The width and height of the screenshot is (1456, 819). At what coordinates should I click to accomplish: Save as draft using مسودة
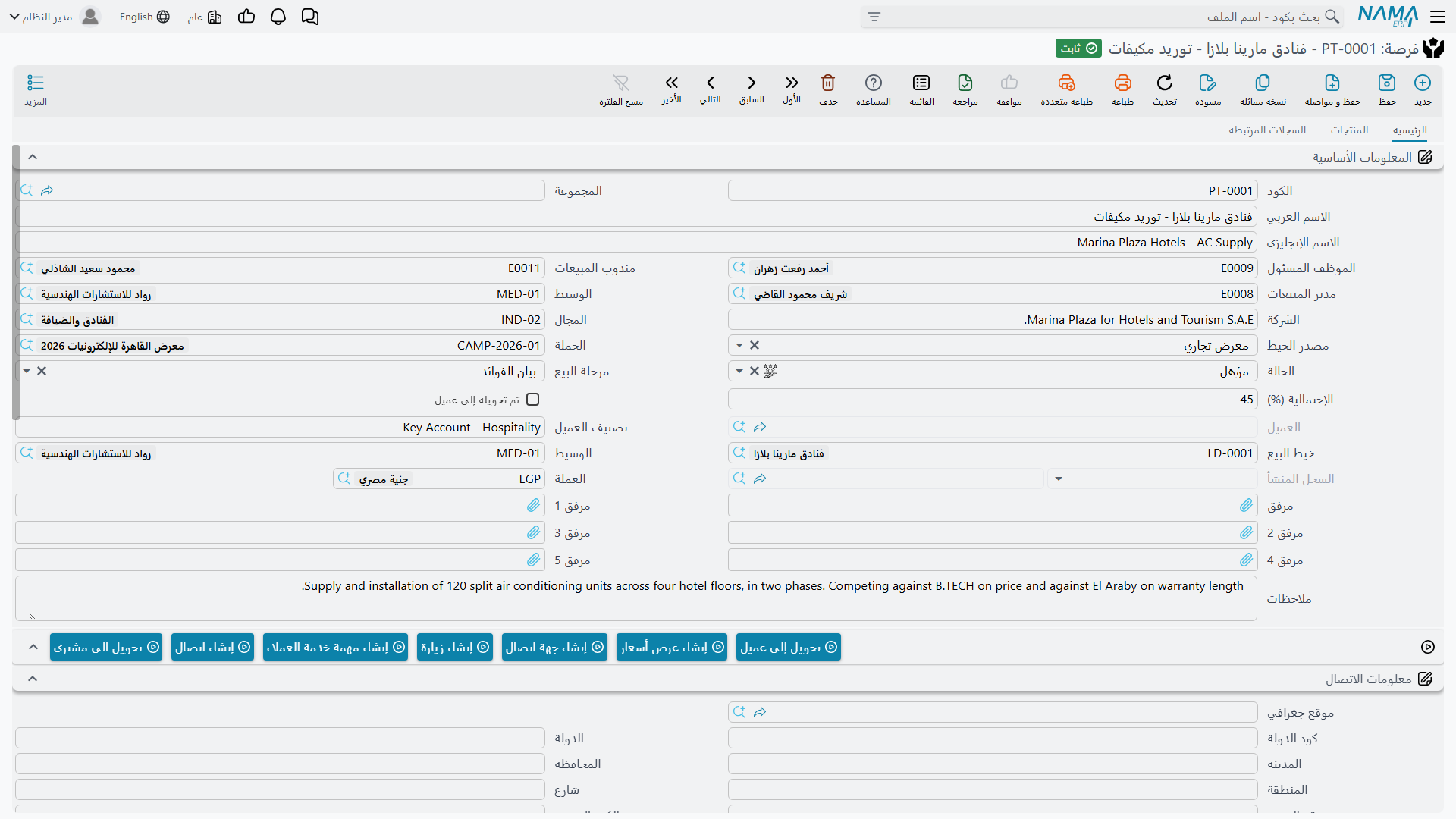click(x=1208, y=89)
